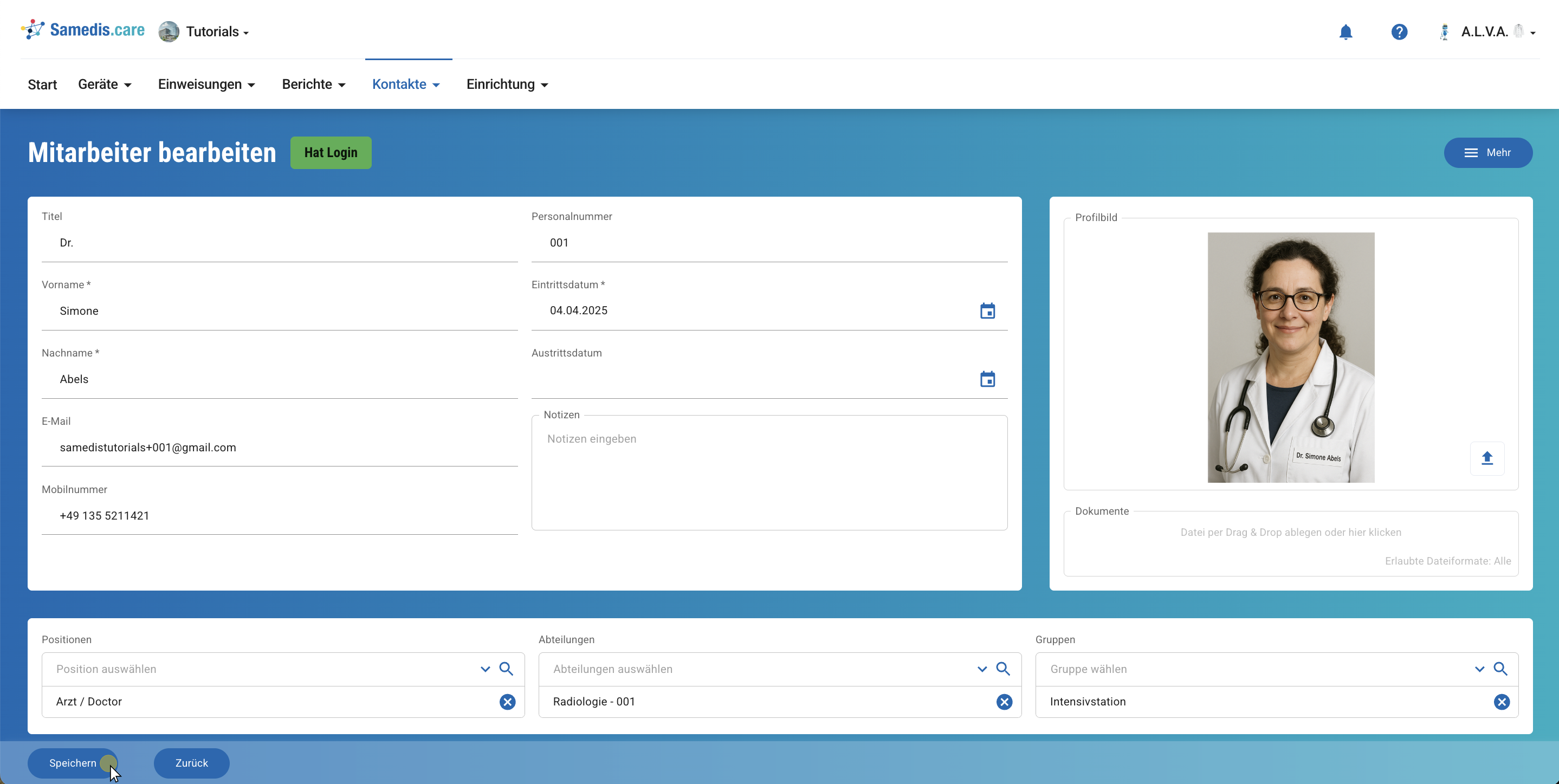
Task: Open the Geräte menu
Action: click(x=105, y=85)
